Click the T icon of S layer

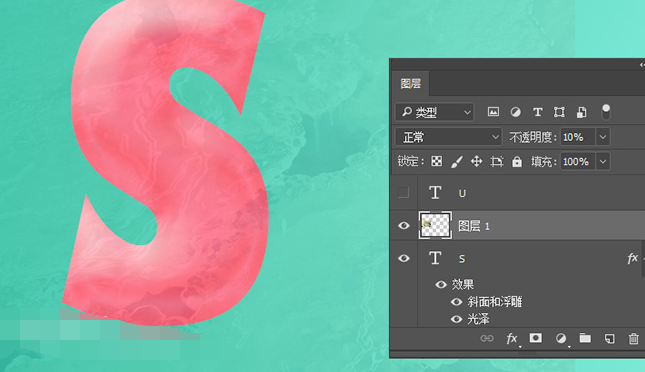(x=435, y=258)
